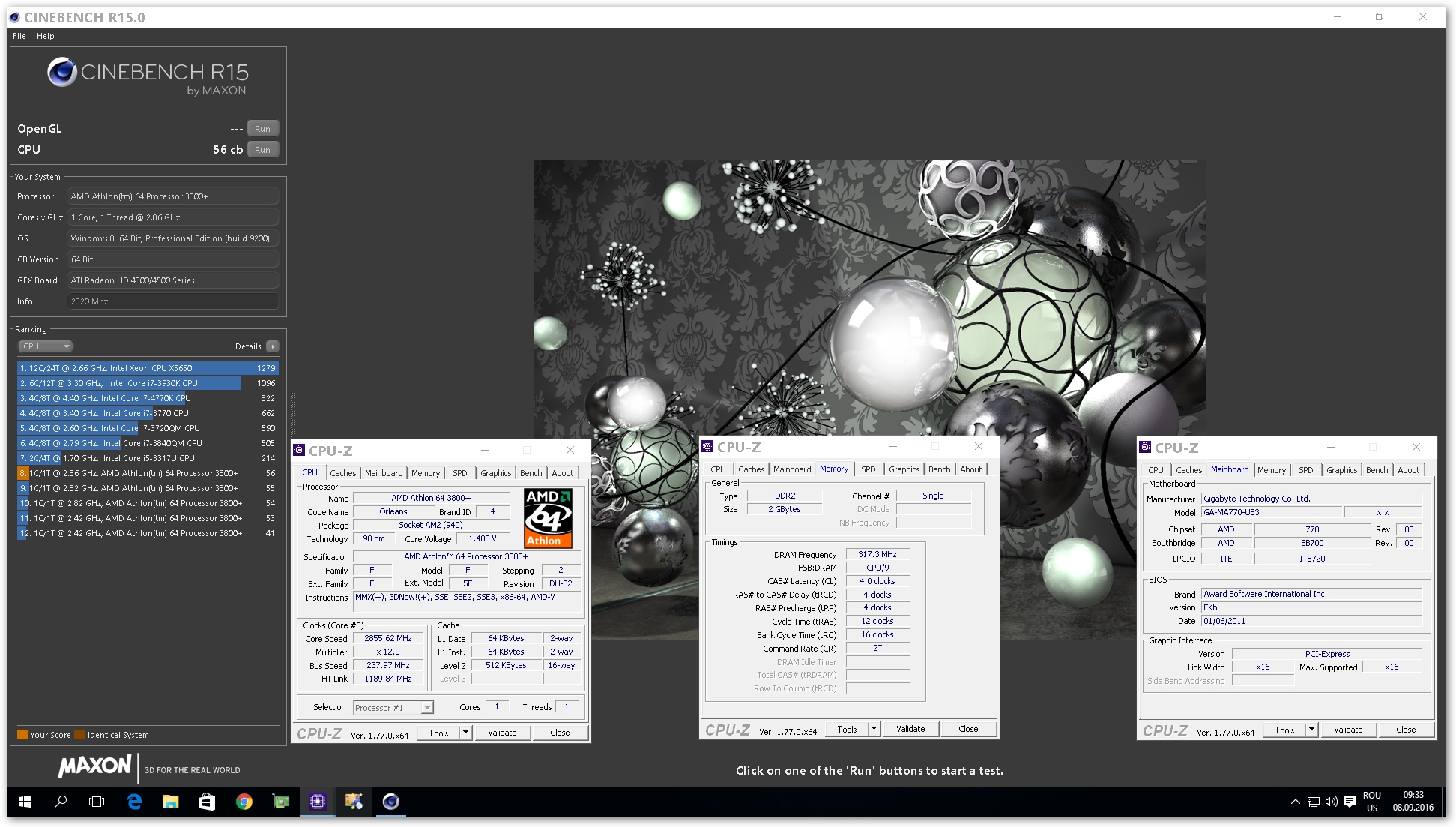Open Graphics tab in Mainboard CPU-Z window

tap(1342, 470)
